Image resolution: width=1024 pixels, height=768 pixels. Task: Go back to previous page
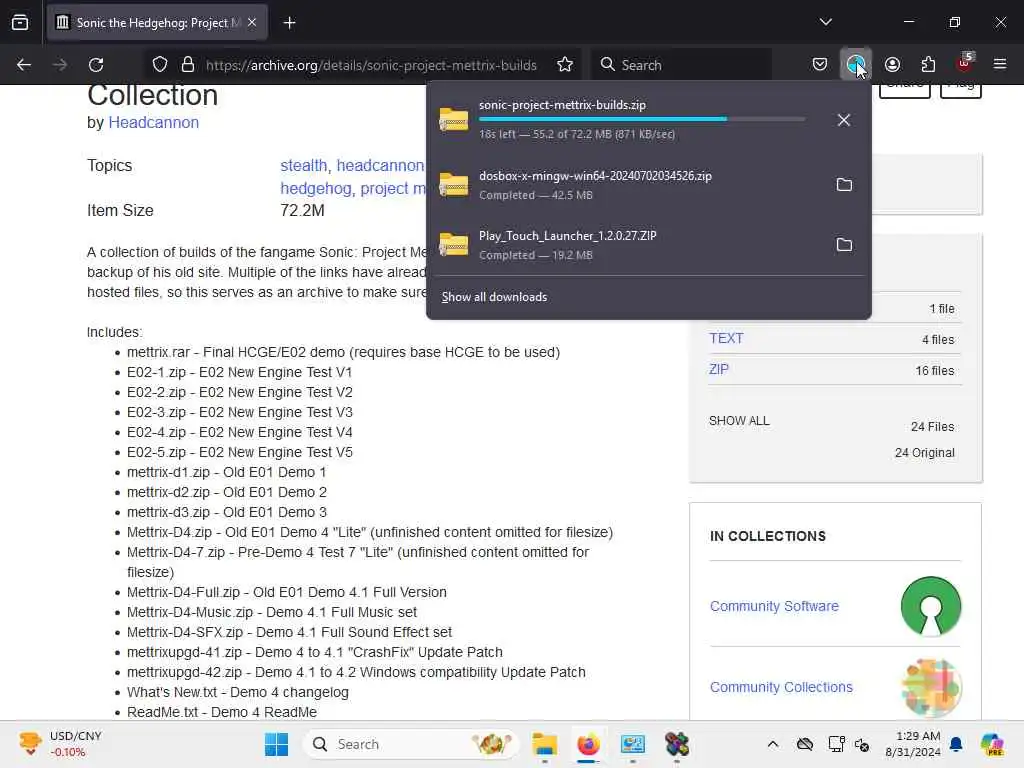pyautogui.click(x=24, y=65)
